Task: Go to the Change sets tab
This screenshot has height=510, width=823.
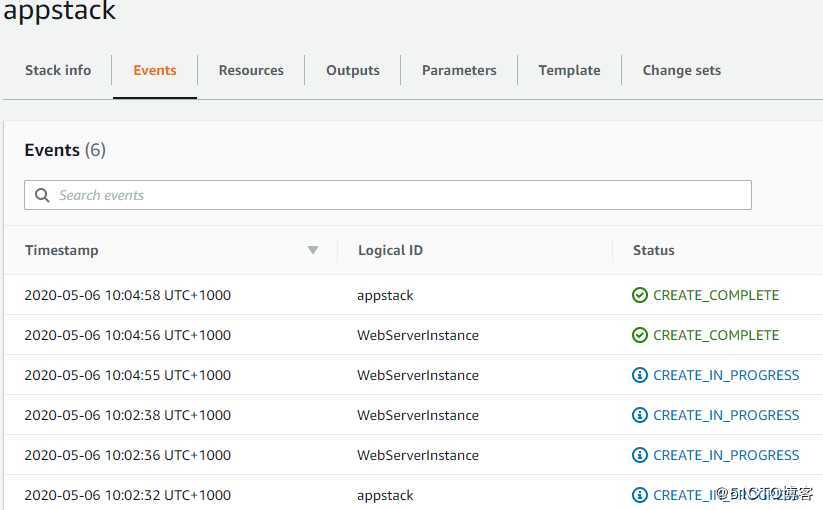Action: click(681, 70)
